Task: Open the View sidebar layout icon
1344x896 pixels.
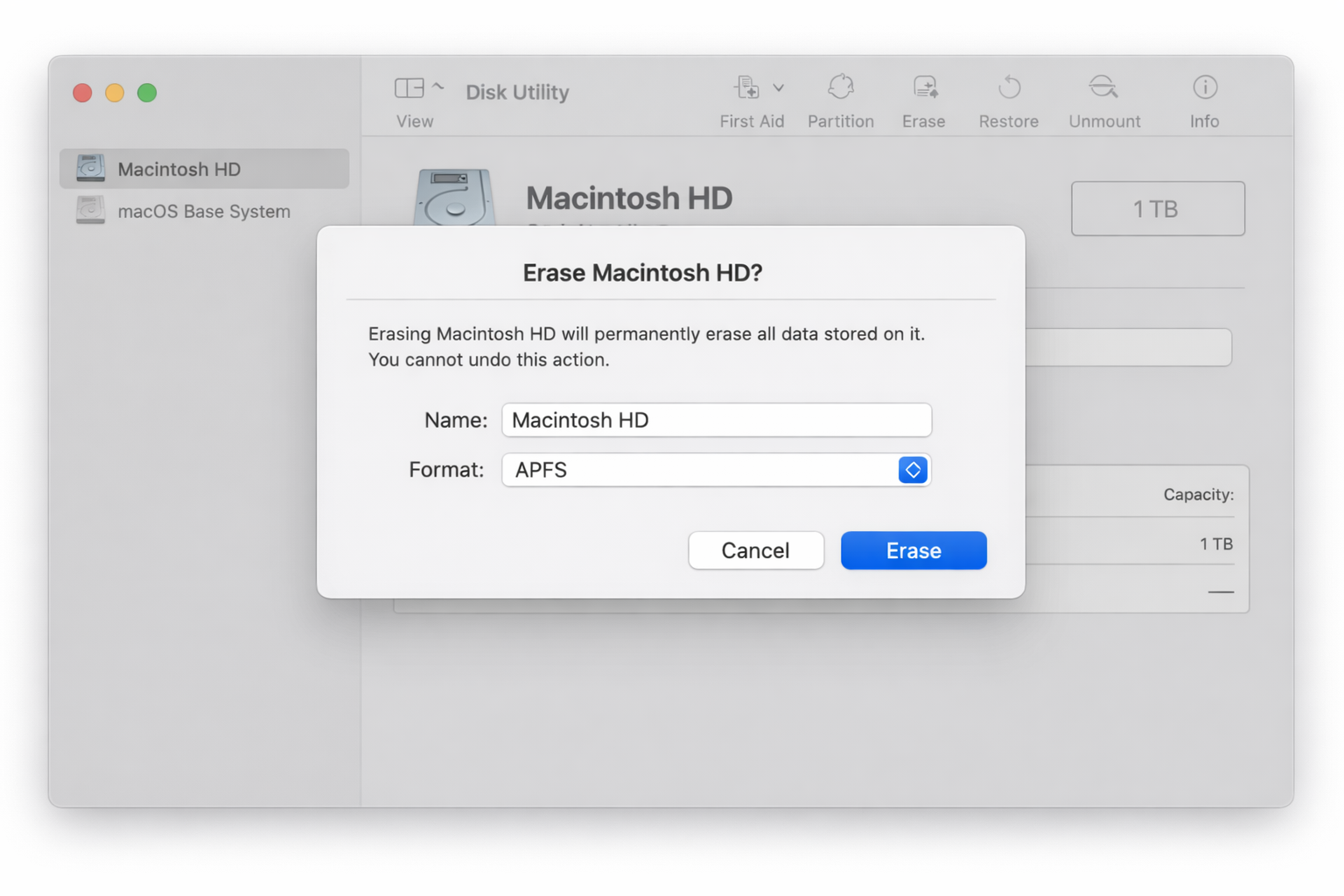Action: click(x=409, y=87)
